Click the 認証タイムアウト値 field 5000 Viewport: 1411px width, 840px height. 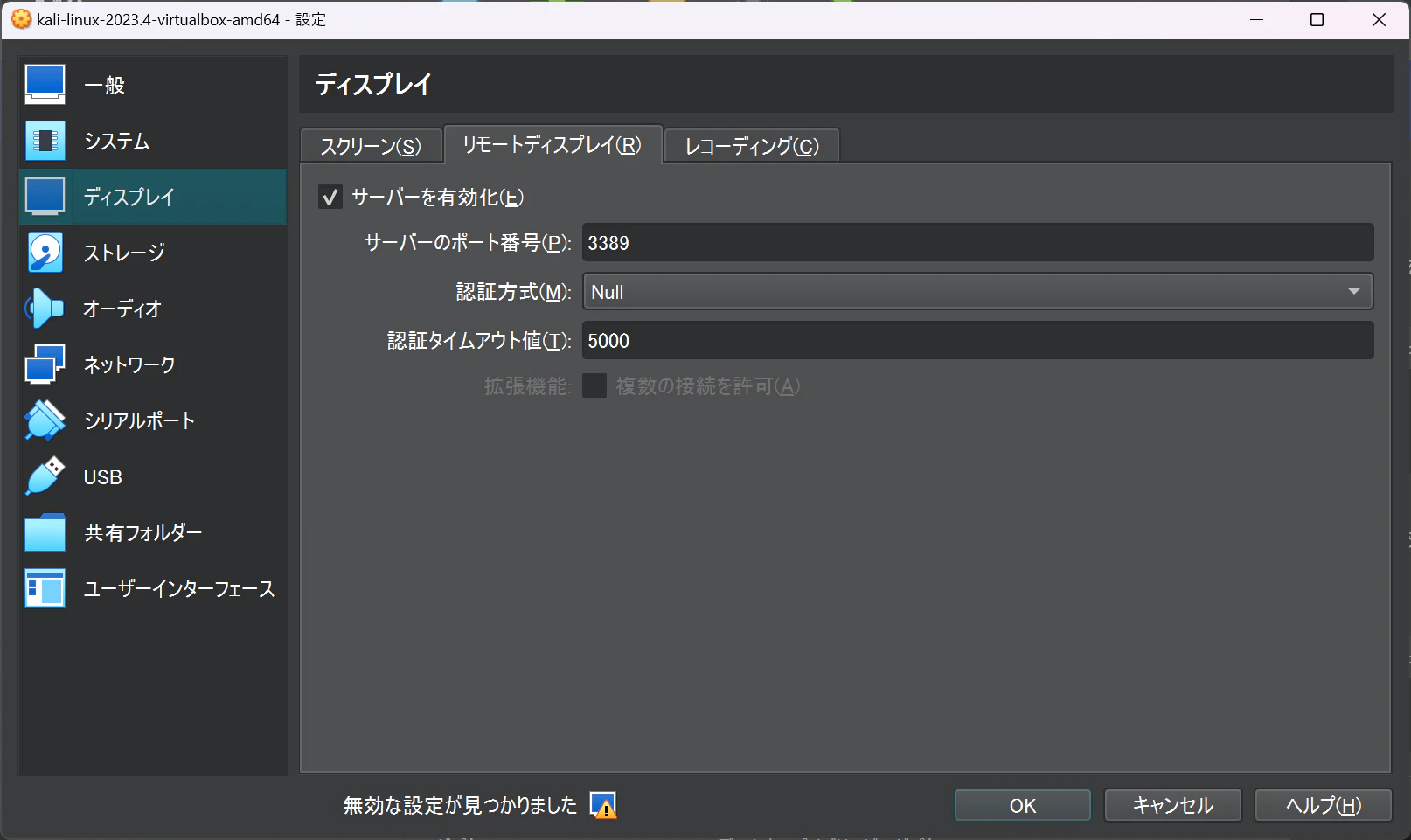[x=977, y=340]
